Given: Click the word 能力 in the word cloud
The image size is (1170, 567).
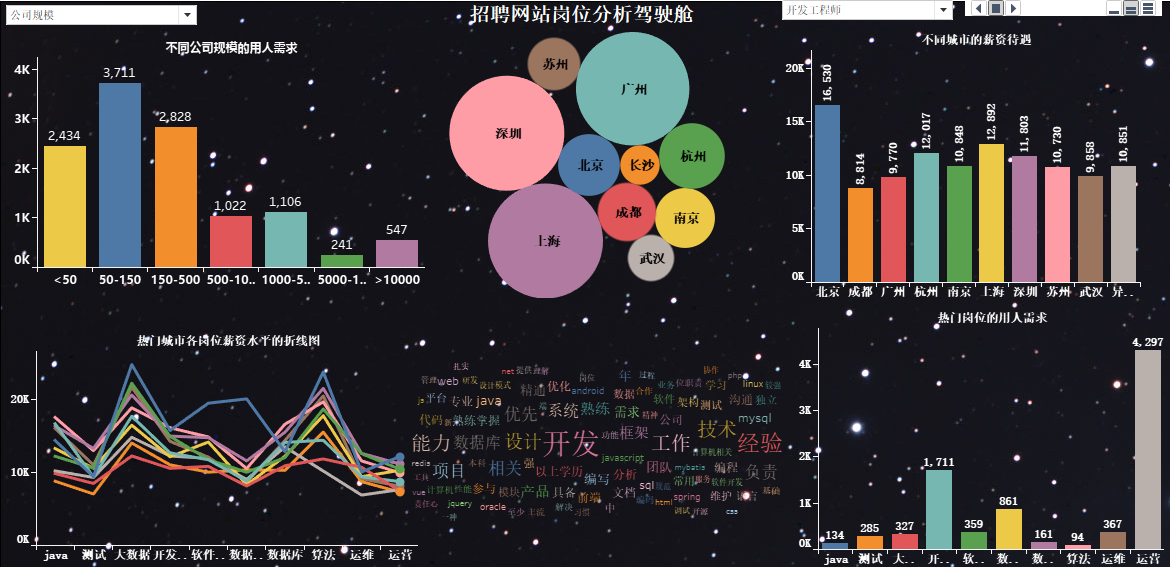Looking at the screenshot, I should (431, 442).
